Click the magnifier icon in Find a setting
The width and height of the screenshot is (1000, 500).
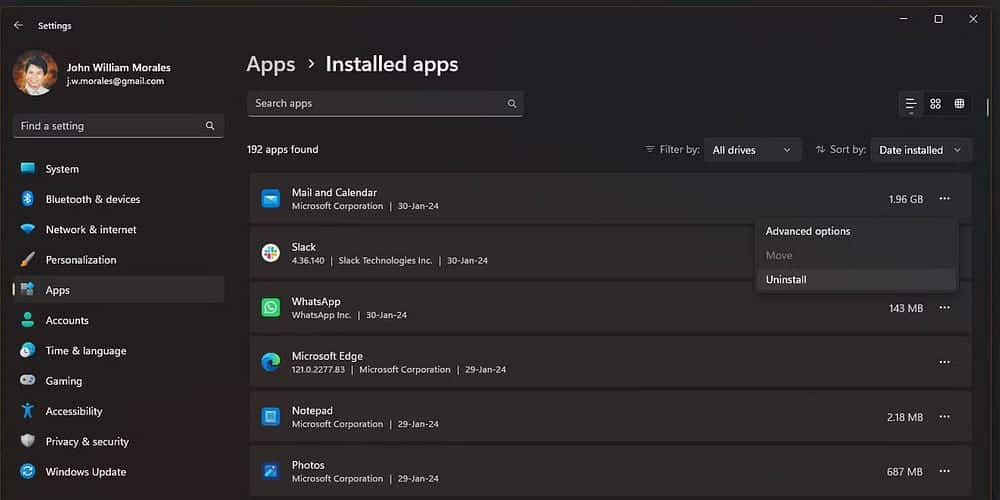point(210,126)
